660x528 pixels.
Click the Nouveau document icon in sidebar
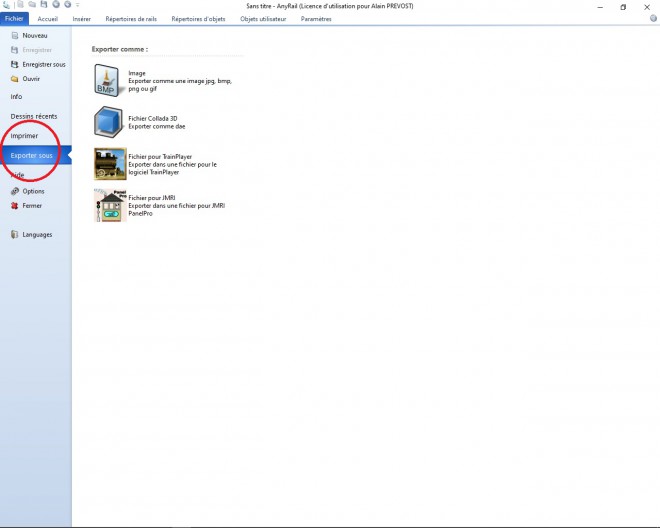[15, 35]
